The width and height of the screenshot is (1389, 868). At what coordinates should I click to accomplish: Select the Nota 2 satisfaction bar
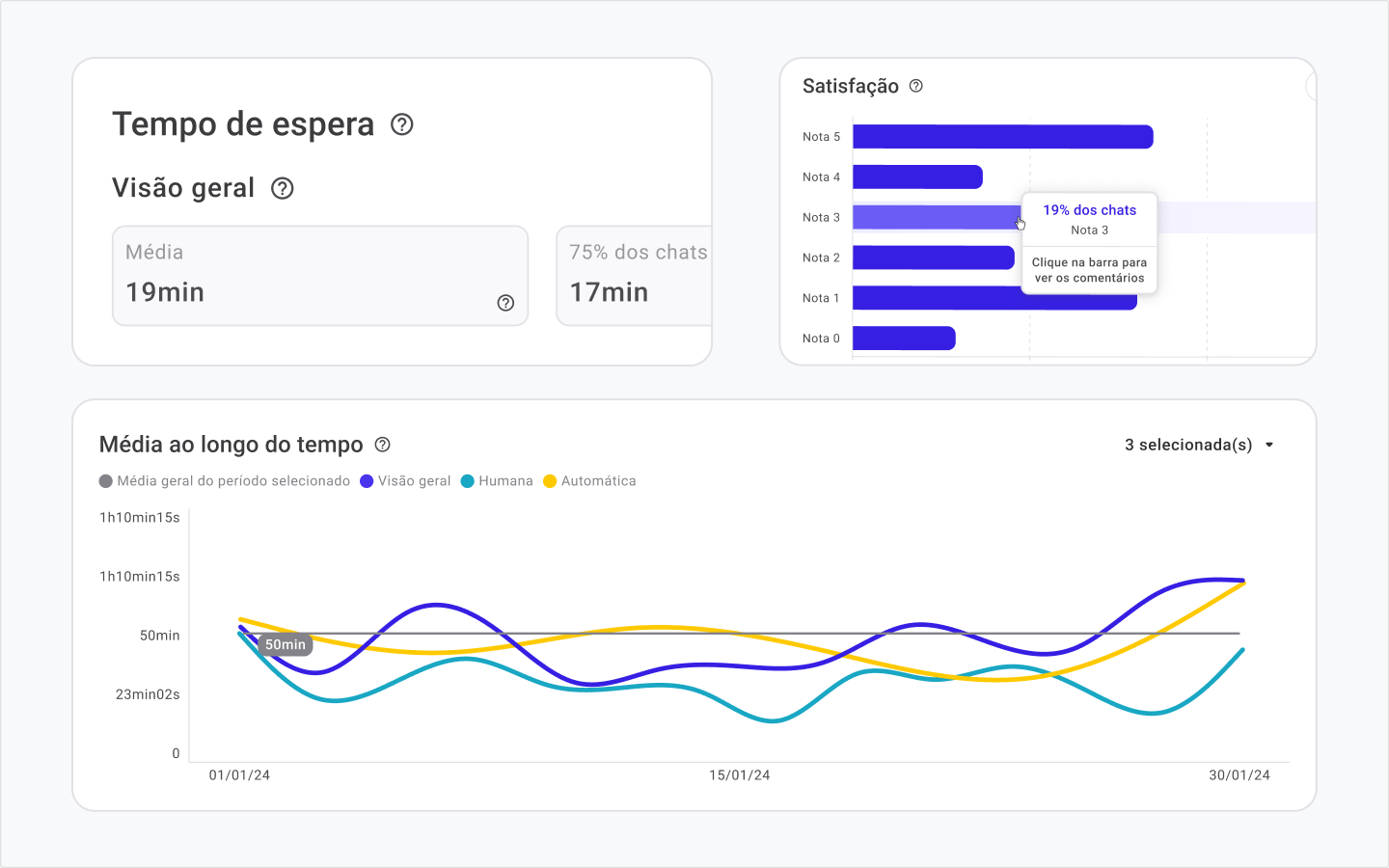point(933,258)
